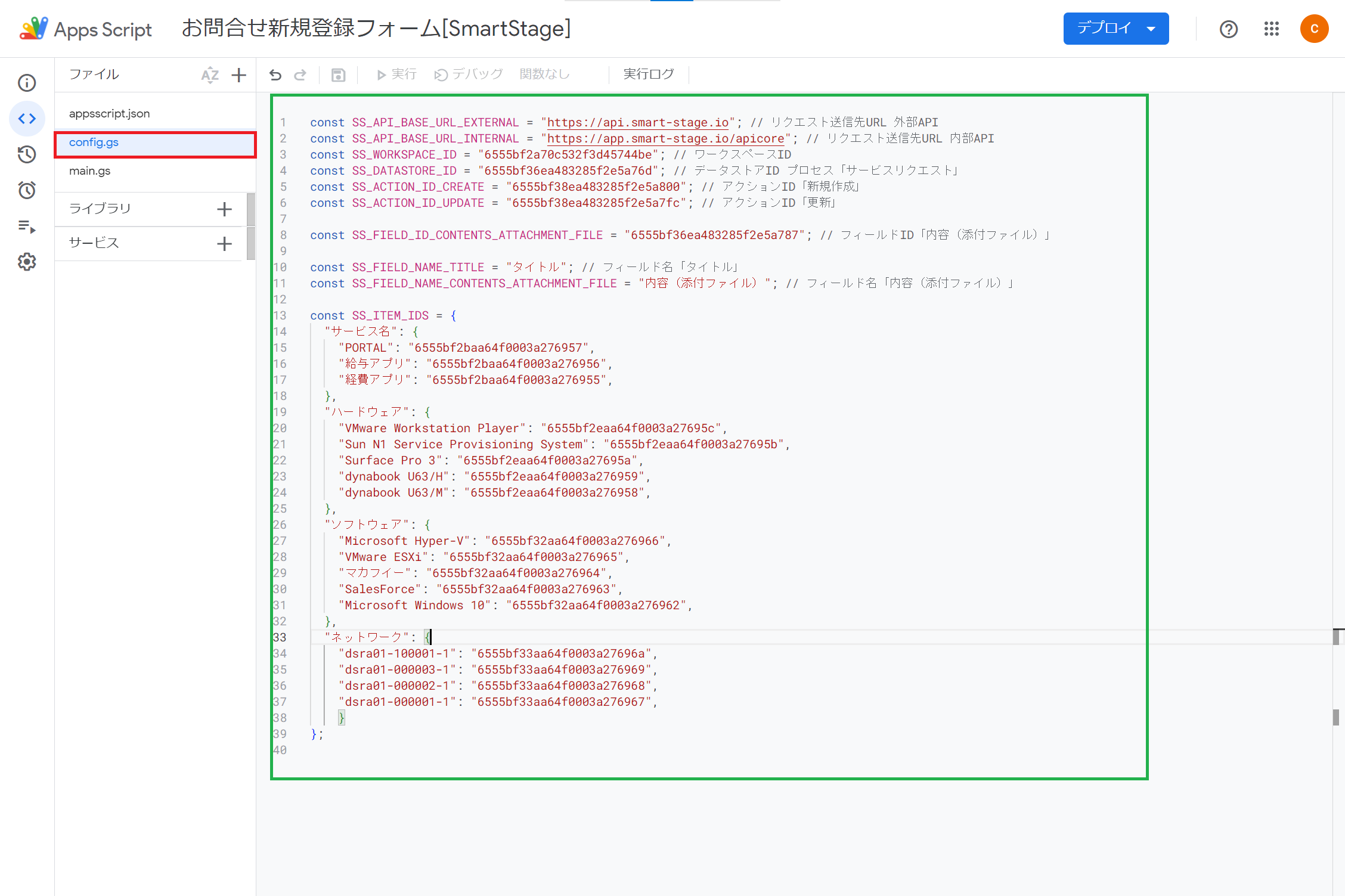Click the file panel scrollbar beside ライブラリ
The height and width of the screenshot is (896, 1345).
pos(251,209)
